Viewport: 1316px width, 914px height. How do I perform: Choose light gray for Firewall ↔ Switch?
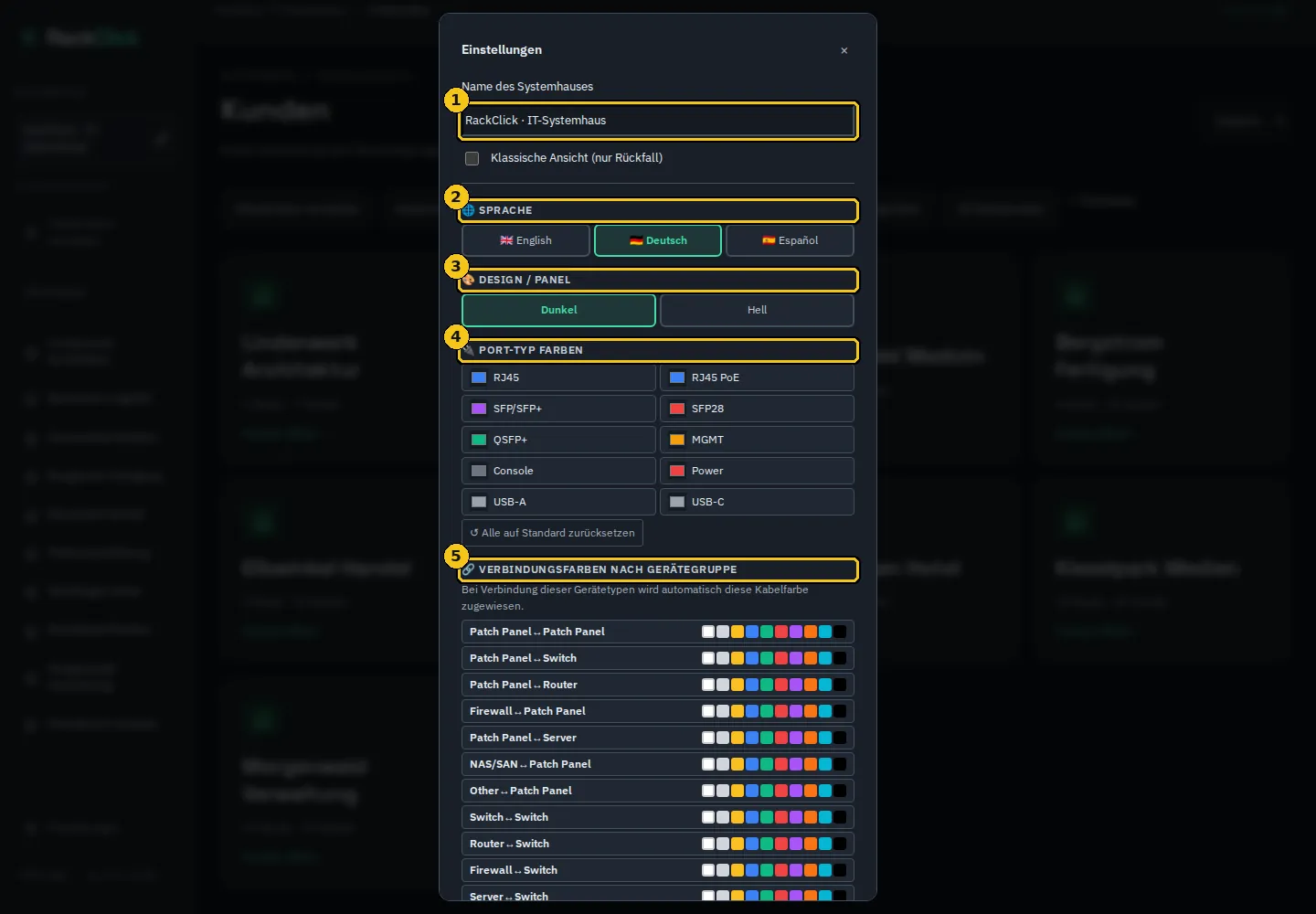click(x=723, y=870)
